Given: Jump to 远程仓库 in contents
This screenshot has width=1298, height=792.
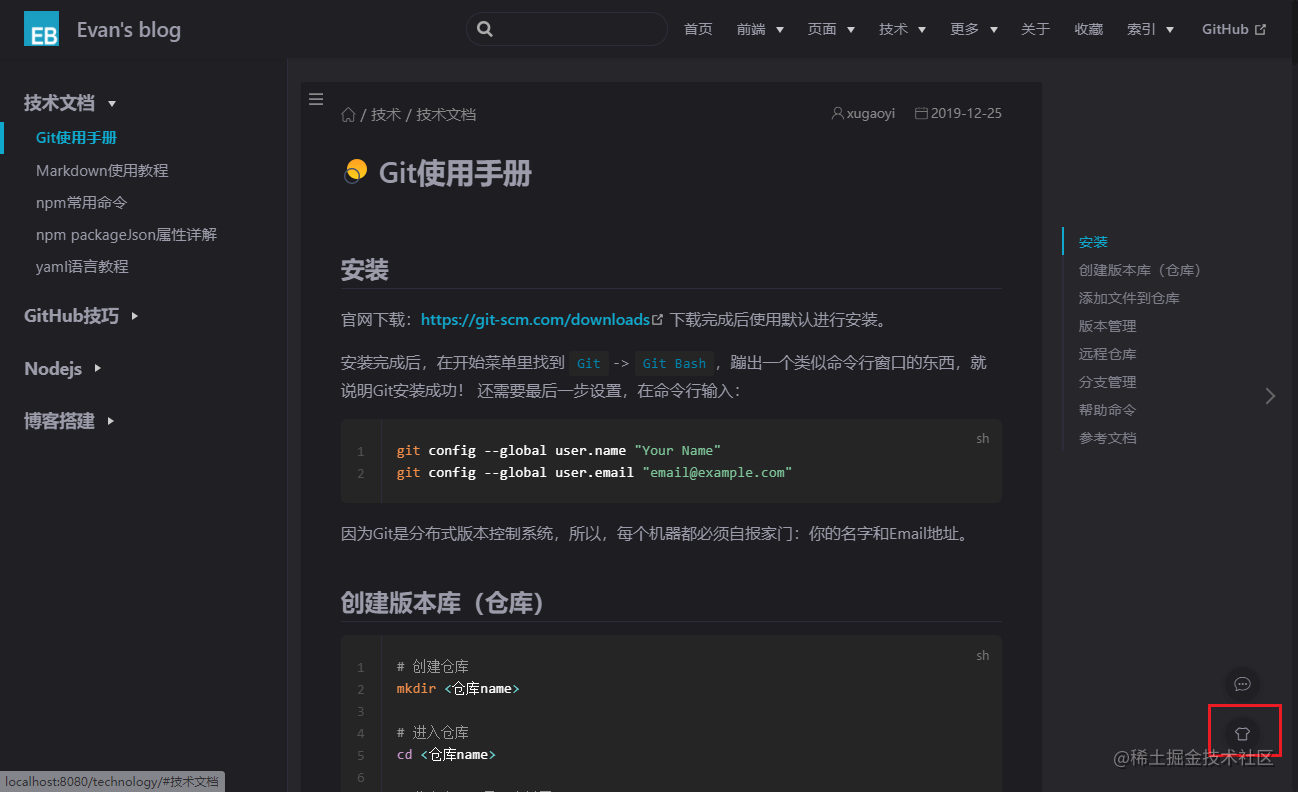Looking at the screenshot, I should (x=1107, y=354).
